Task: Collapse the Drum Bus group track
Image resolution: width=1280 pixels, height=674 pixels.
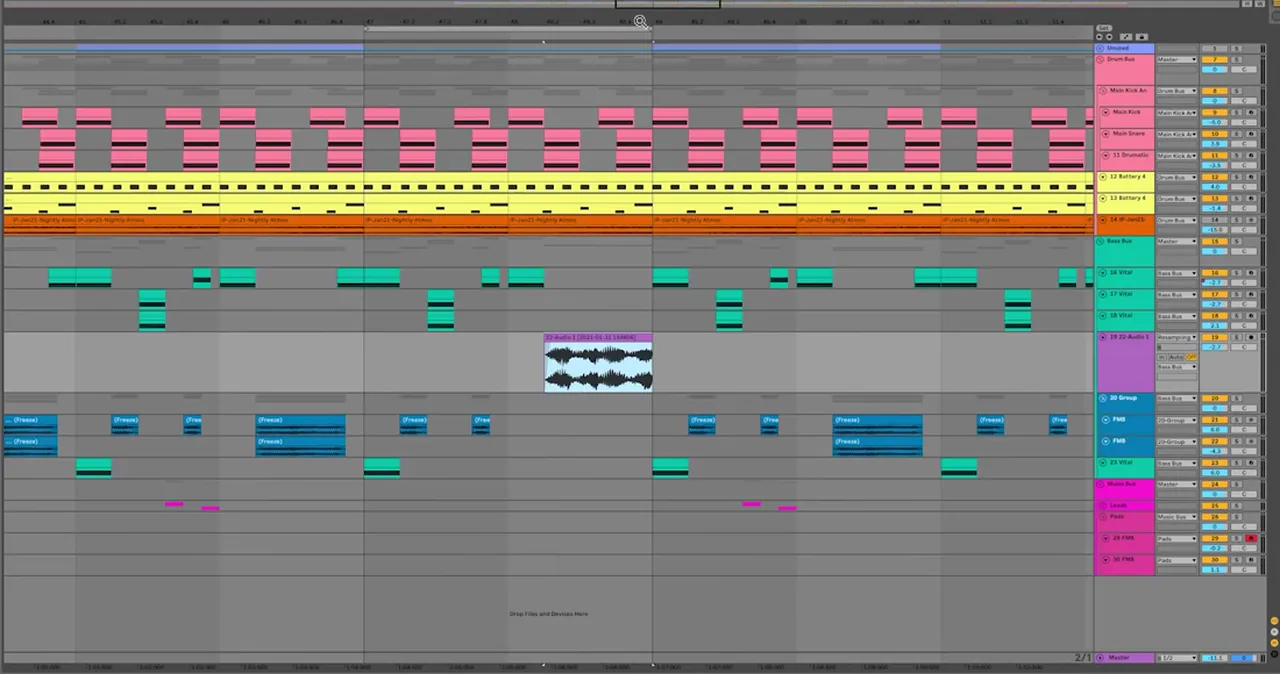Action: 1100,59
